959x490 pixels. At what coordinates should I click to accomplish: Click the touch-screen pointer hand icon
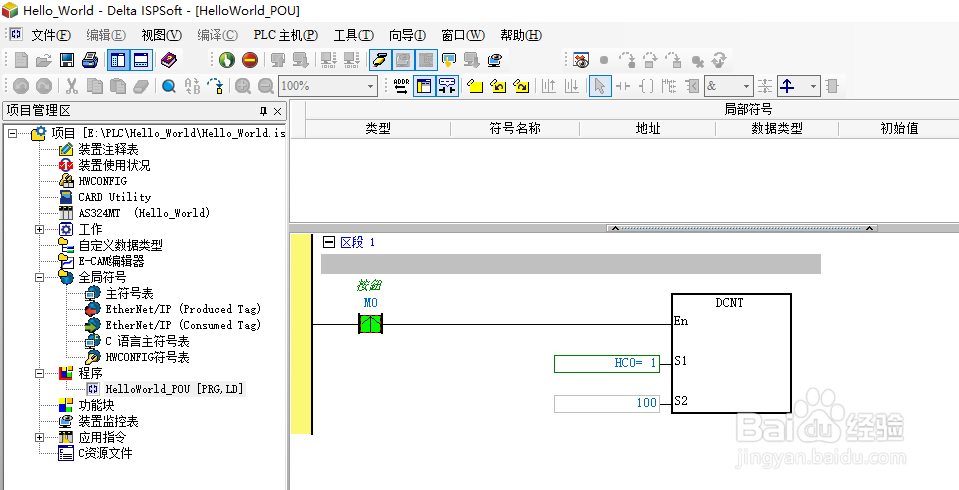[450, 60]
